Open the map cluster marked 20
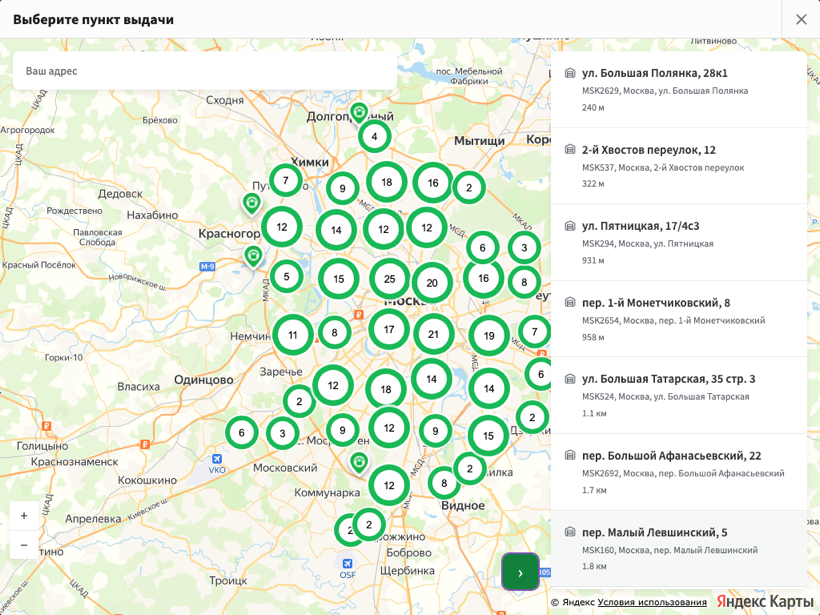The width and height of the screenshot is (820, 615). 432,283
